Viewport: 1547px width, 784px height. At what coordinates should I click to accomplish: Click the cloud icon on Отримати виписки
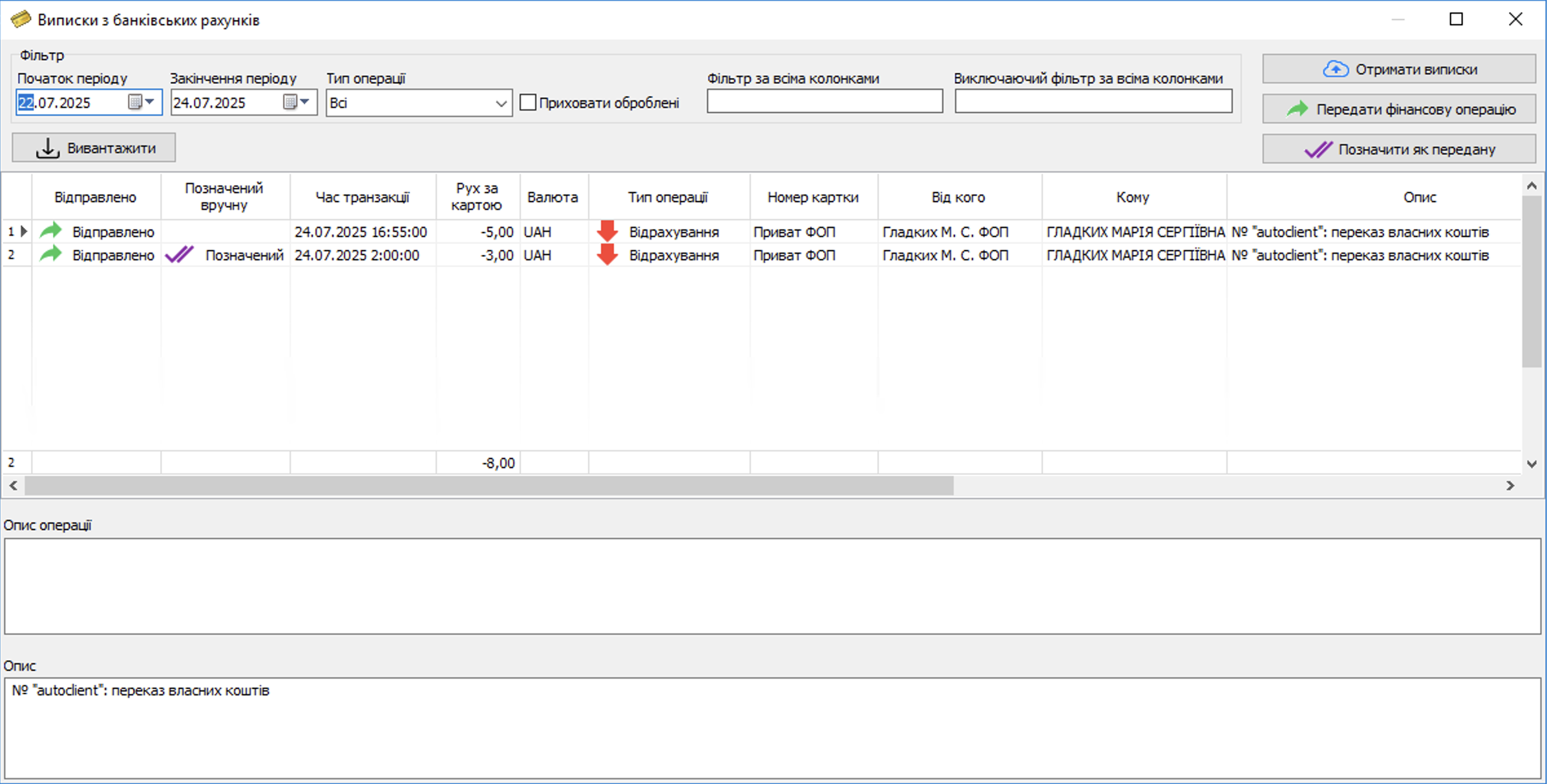(x=1335, y=69)
